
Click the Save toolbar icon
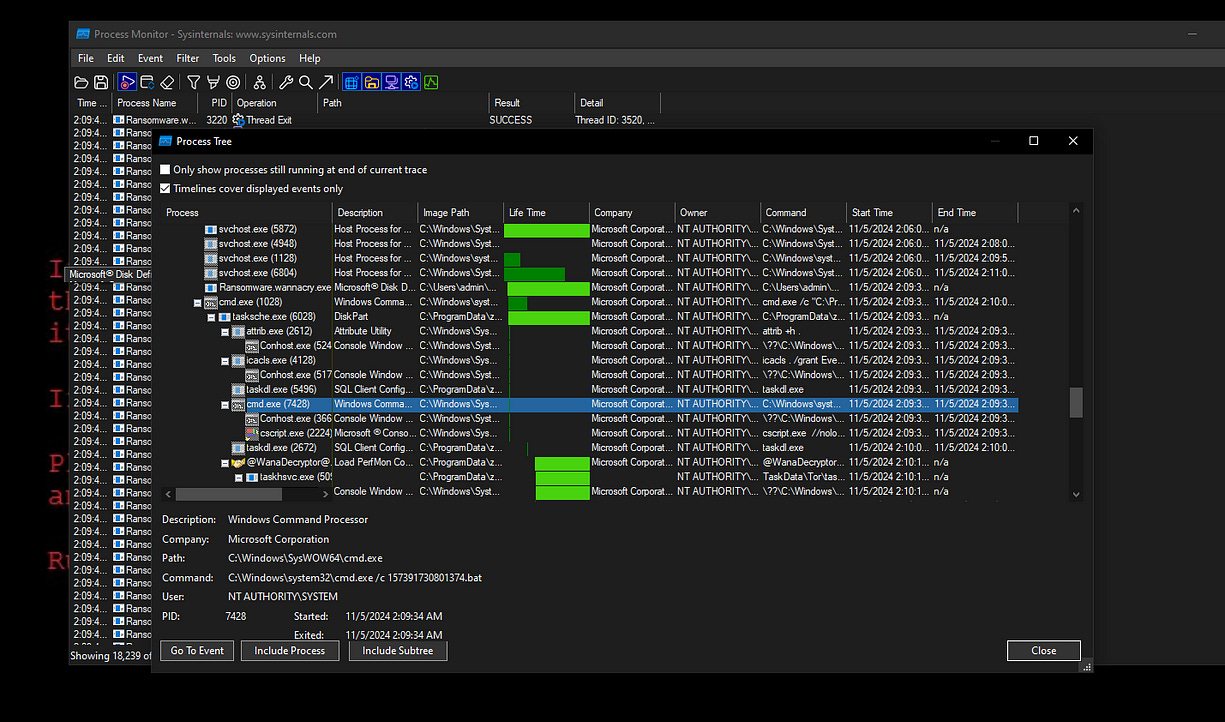tap(101, 82)
